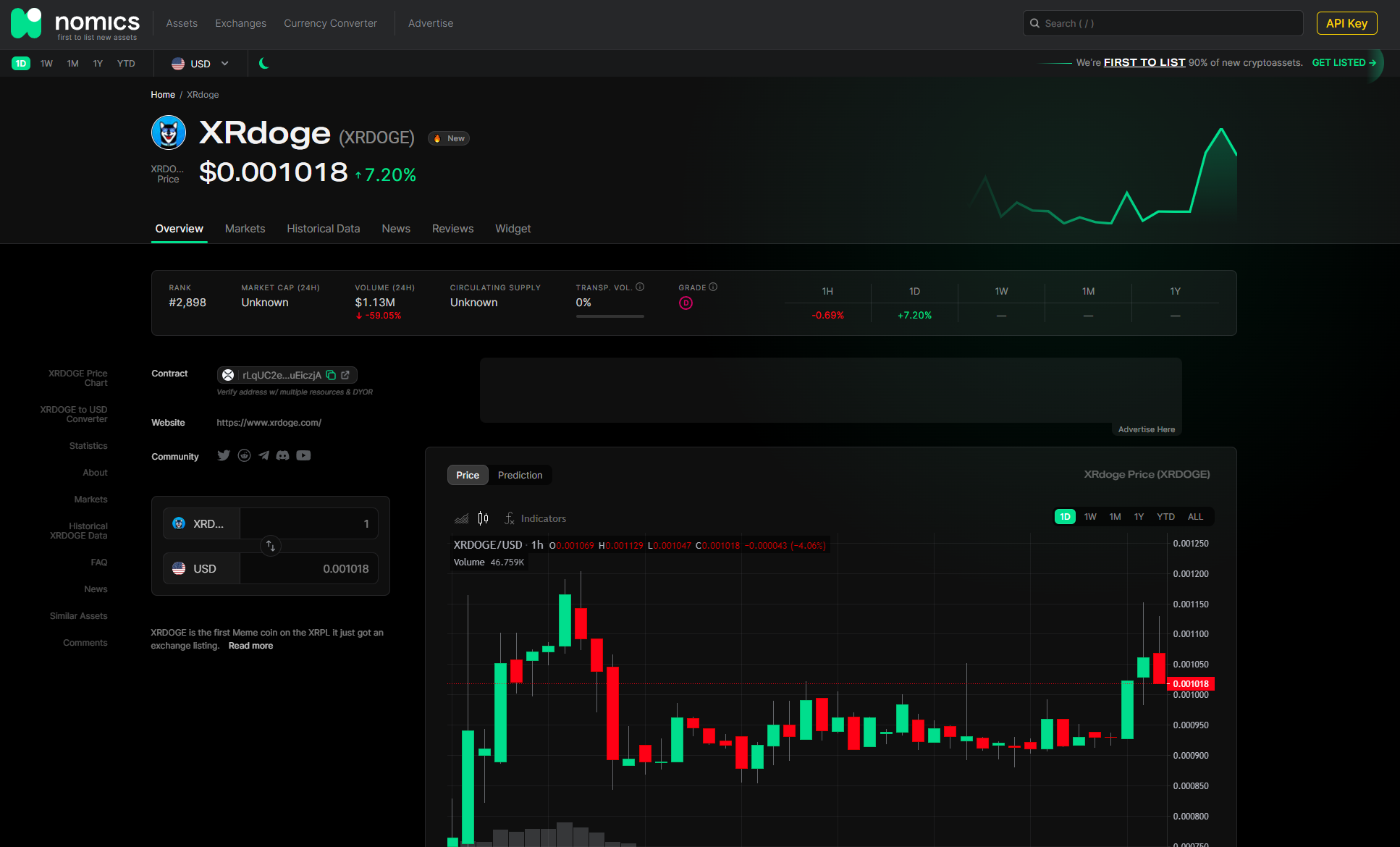Open the Telegram community link
Viewport: 1400px width, 847px height.
click(x=263, y=455)
